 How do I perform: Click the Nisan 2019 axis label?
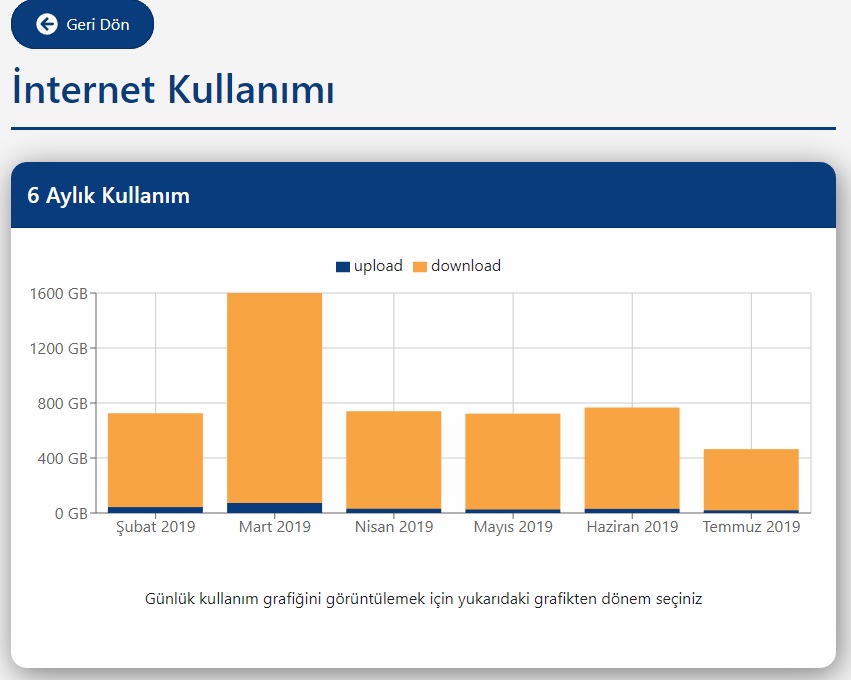[393, 527]
